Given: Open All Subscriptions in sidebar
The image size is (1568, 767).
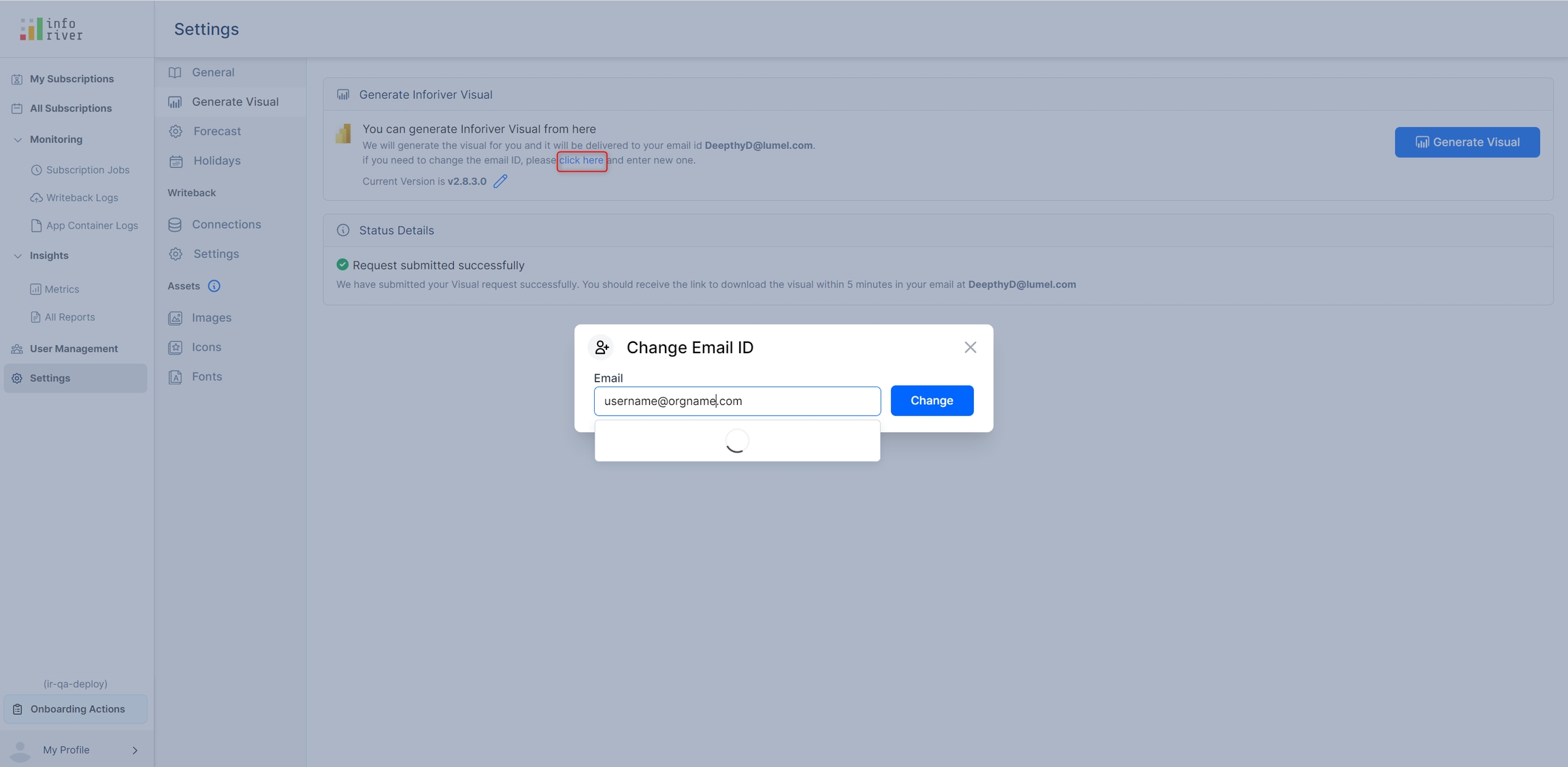Looking at the screenshot, I should pyautogui.click(x=70, y=108).
